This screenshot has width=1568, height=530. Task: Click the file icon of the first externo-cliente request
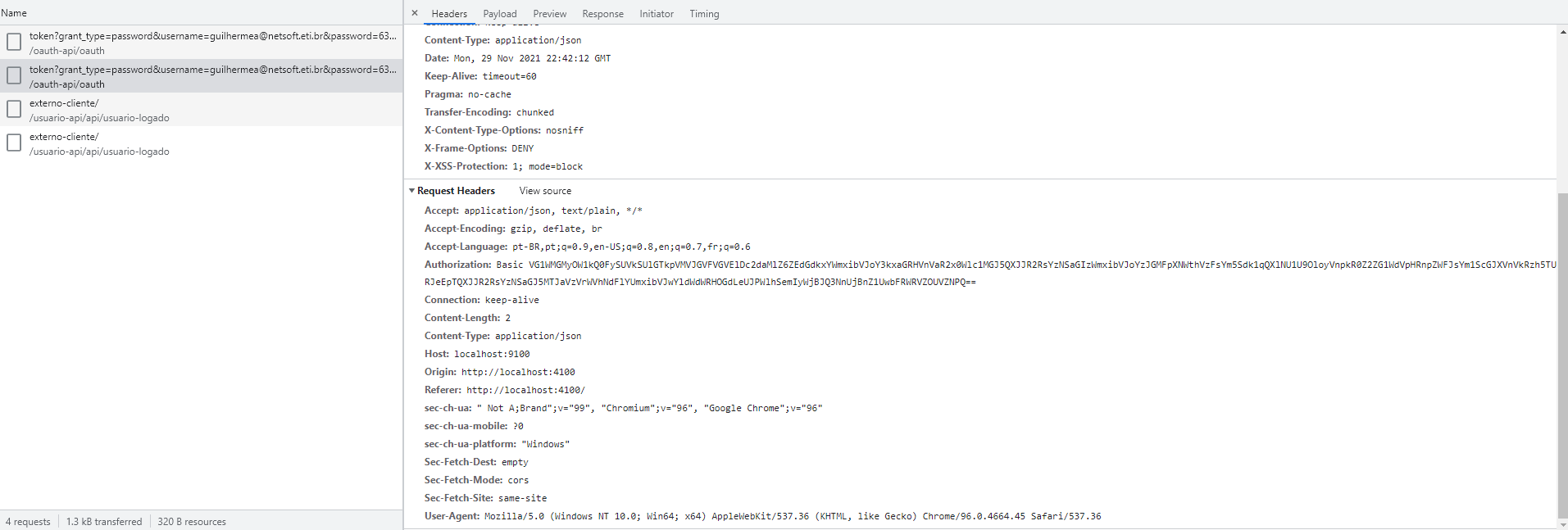pyautogui.click(x=14, y=109)
